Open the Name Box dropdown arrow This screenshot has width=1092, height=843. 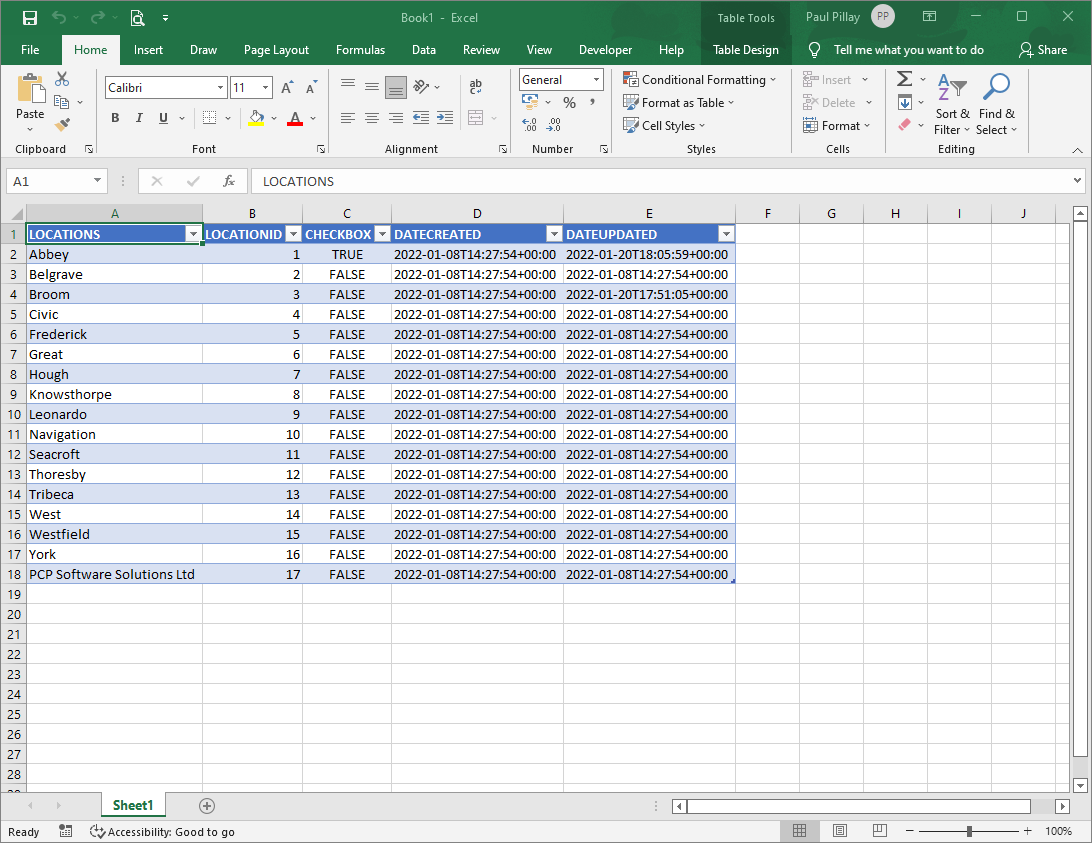(98, 181)
